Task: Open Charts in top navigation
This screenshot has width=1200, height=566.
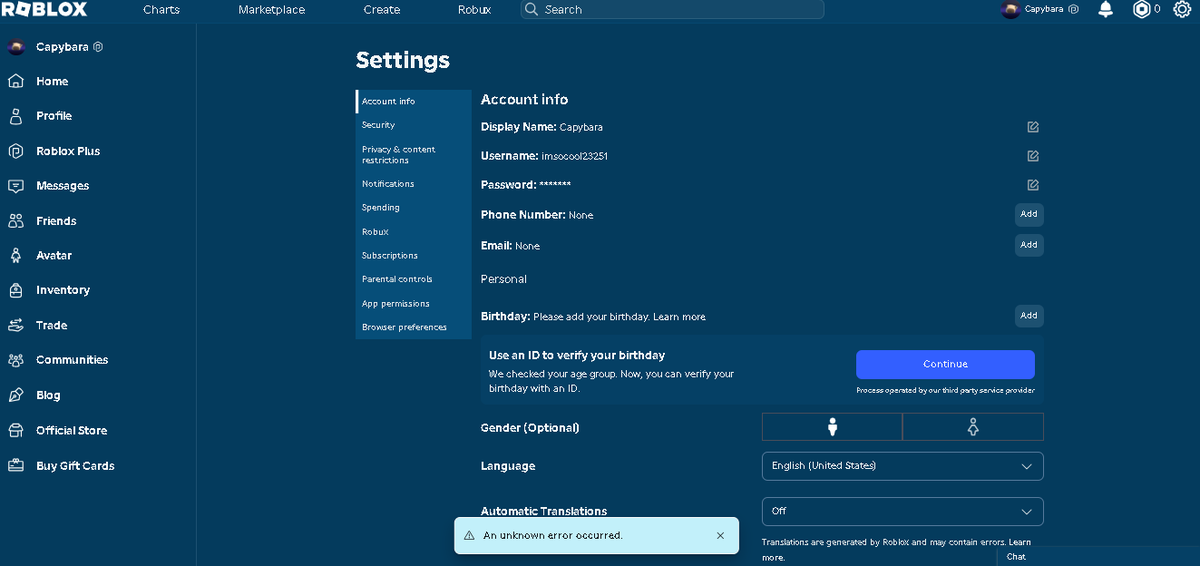Action: (161, 9)
